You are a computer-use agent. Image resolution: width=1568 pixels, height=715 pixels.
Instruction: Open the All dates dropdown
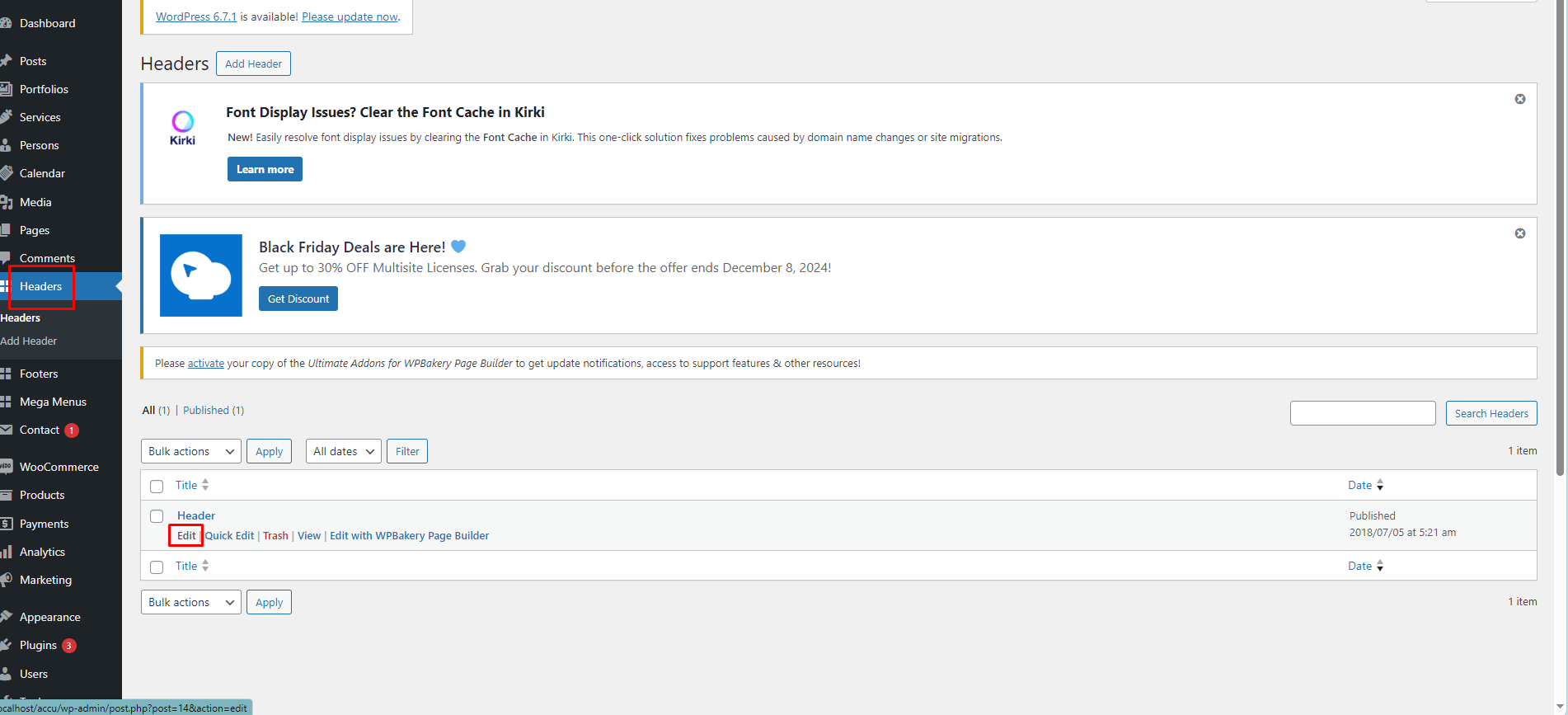[344, 451]
